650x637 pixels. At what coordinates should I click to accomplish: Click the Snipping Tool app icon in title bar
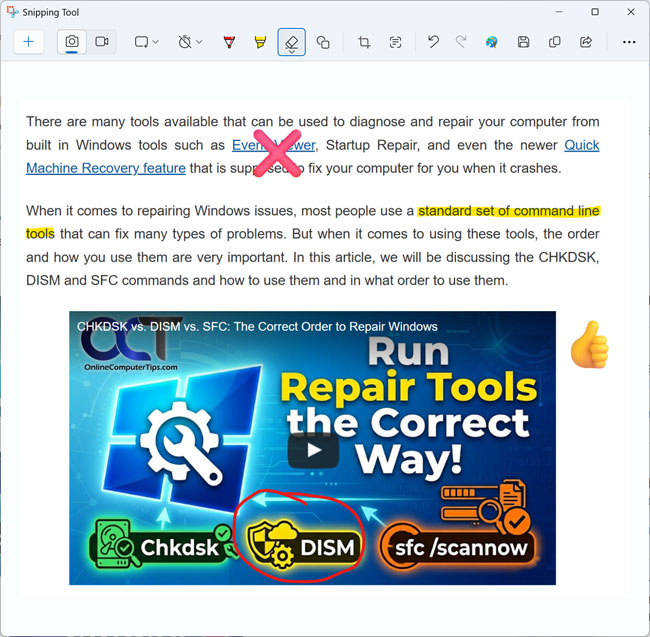[x=12, y=12]
